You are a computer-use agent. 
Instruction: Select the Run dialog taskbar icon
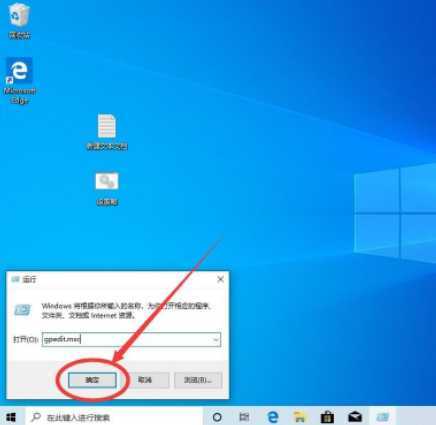coord(382,417)
